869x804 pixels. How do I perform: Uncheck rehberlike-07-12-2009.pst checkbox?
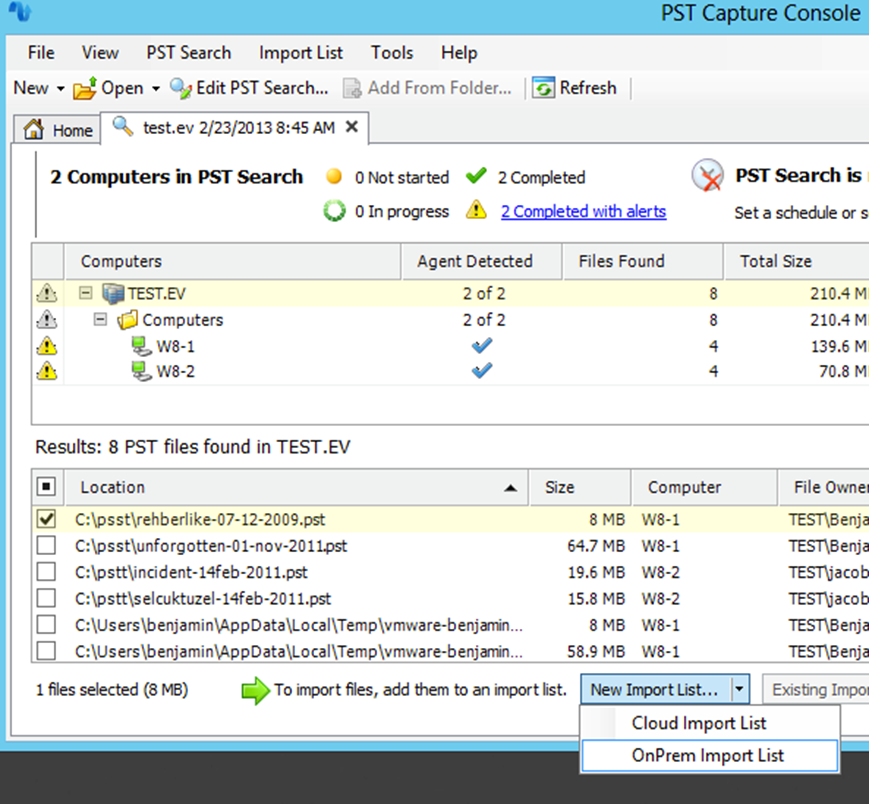tap(47, 519)
